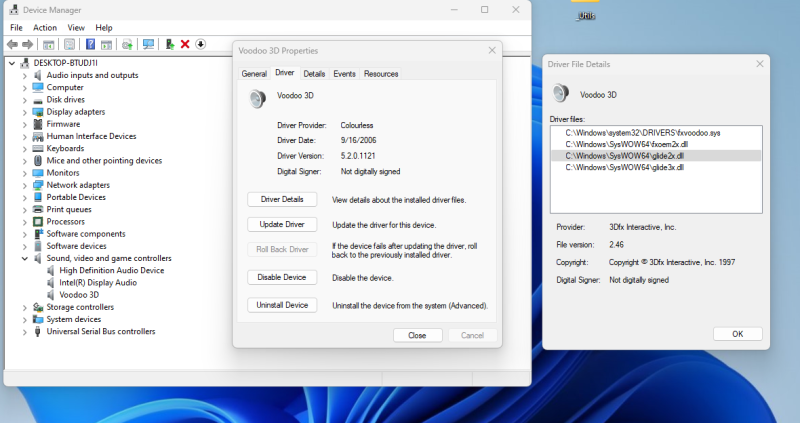Click the speaker icon in Voodoo 3D Properties
Screen dimensions: 800x423
(258, 97)
